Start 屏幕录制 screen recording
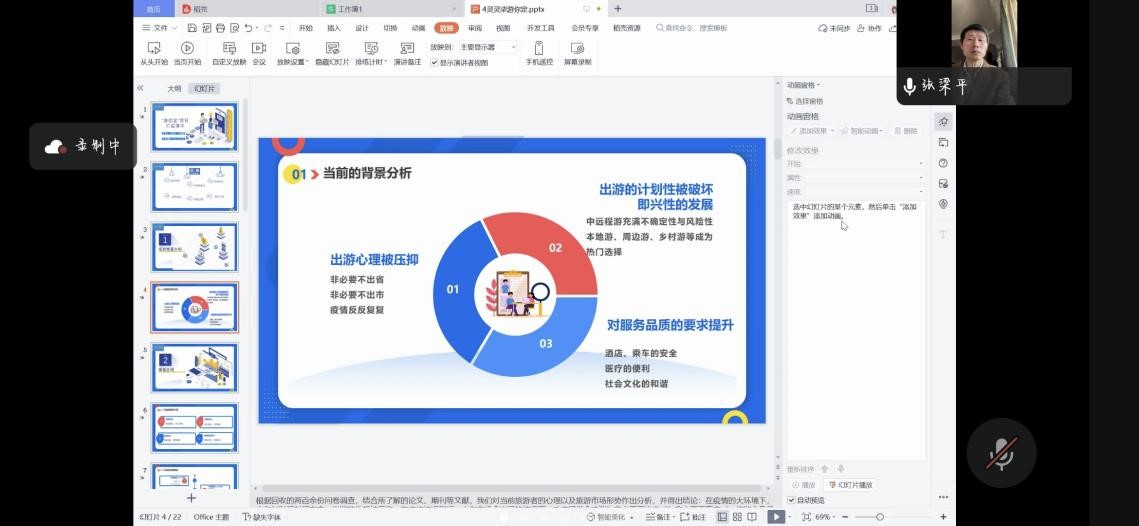Image resolution: width=1139 pixels, height=526 pixels. point(577,53)
